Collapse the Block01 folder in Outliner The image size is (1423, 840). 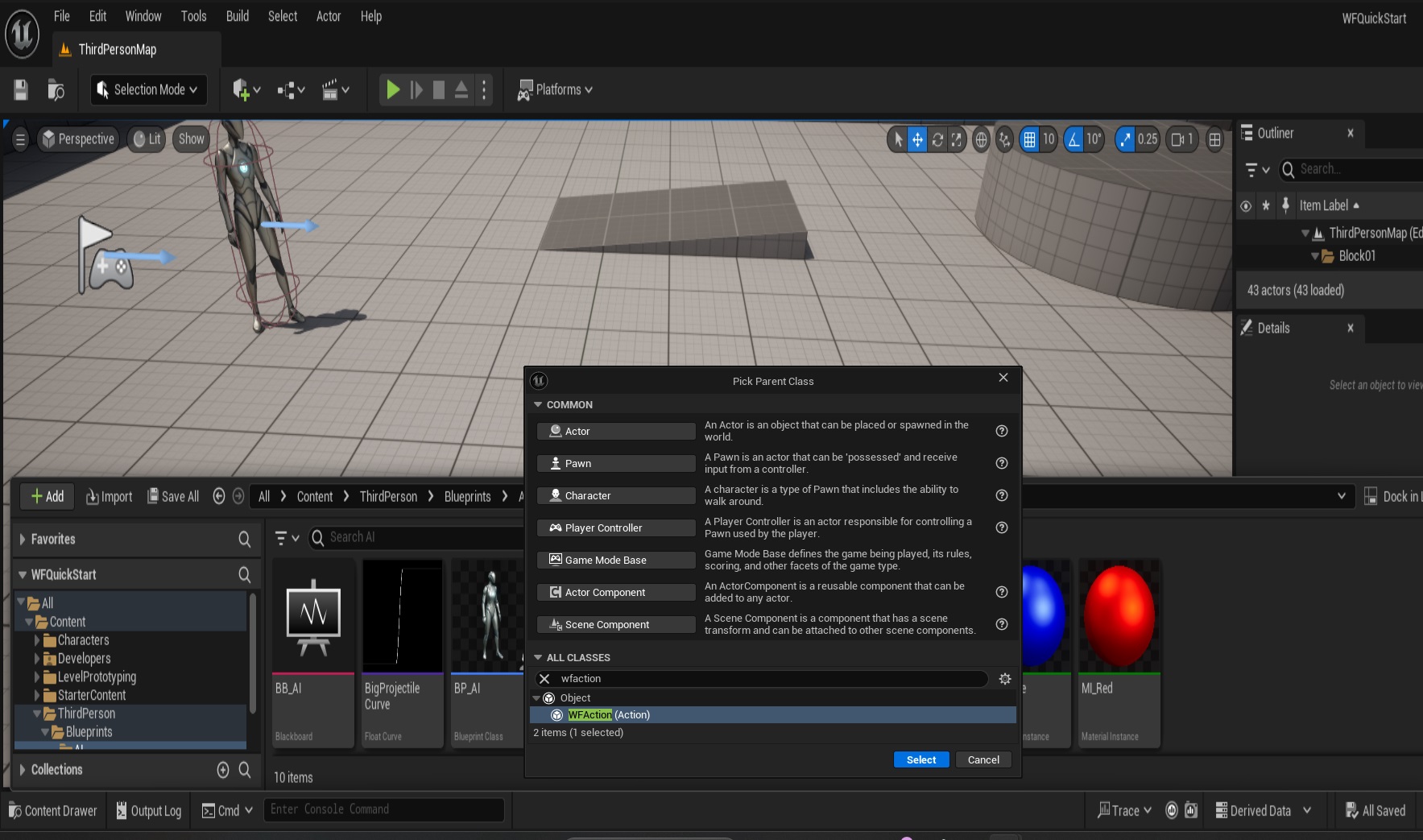pyautogui.click(x=1315, y=256)
